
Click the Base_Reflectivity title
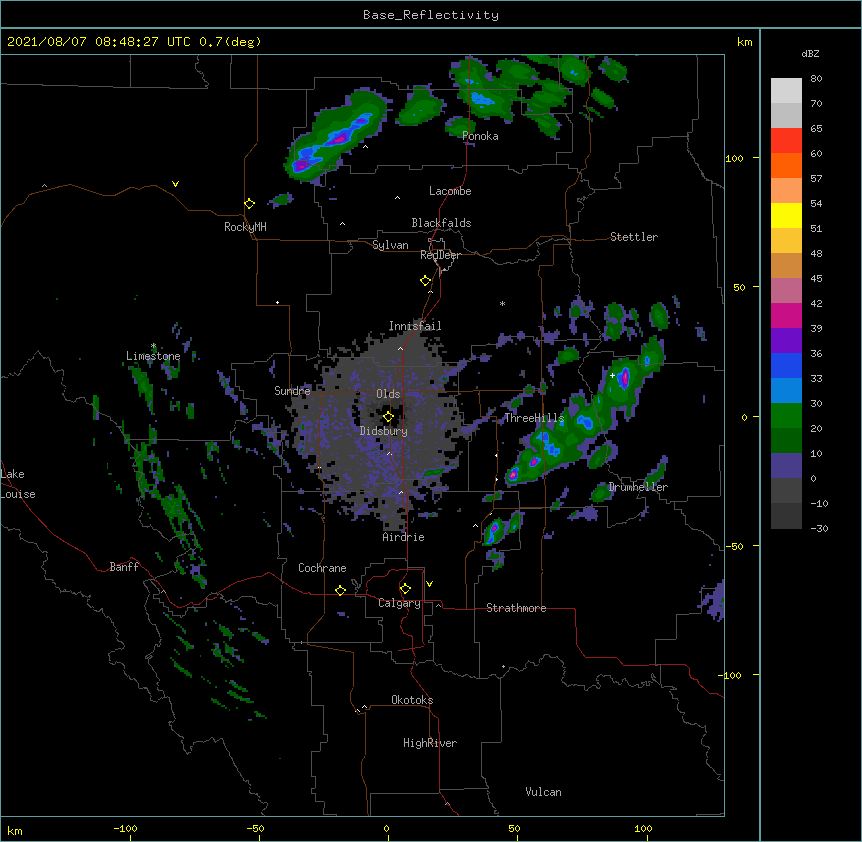point(431,15)
